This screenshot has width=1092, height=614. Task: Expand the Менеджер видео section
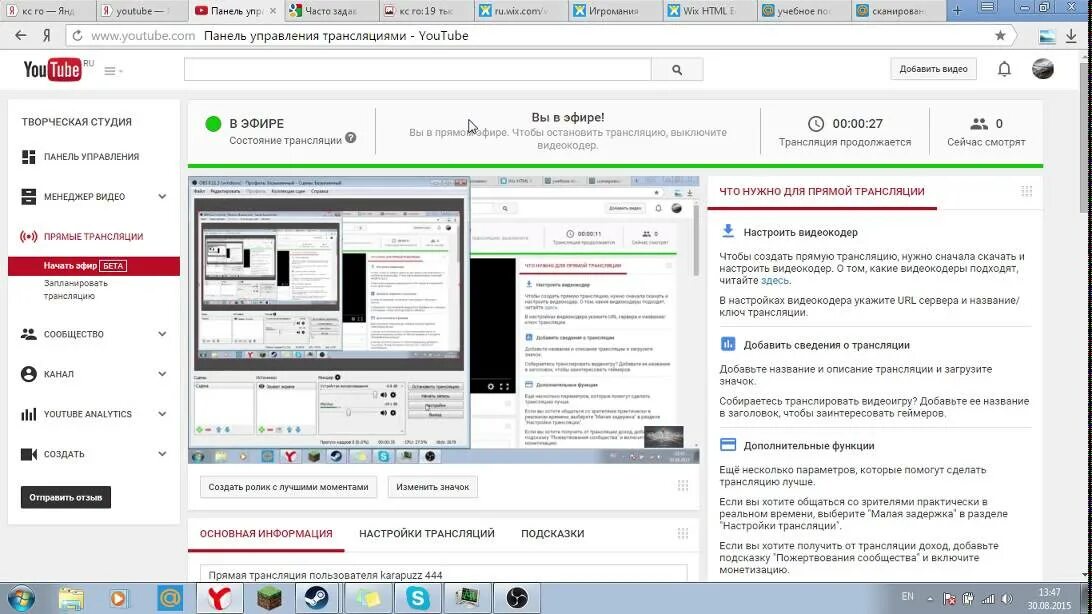[x=162, y=197]
